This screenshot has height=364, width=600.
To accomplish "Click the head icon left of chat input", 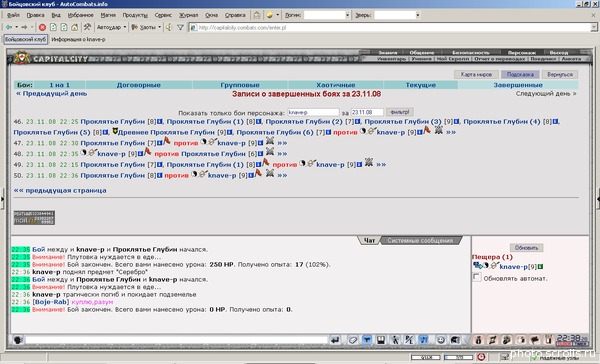I will (x=18, y=340).
